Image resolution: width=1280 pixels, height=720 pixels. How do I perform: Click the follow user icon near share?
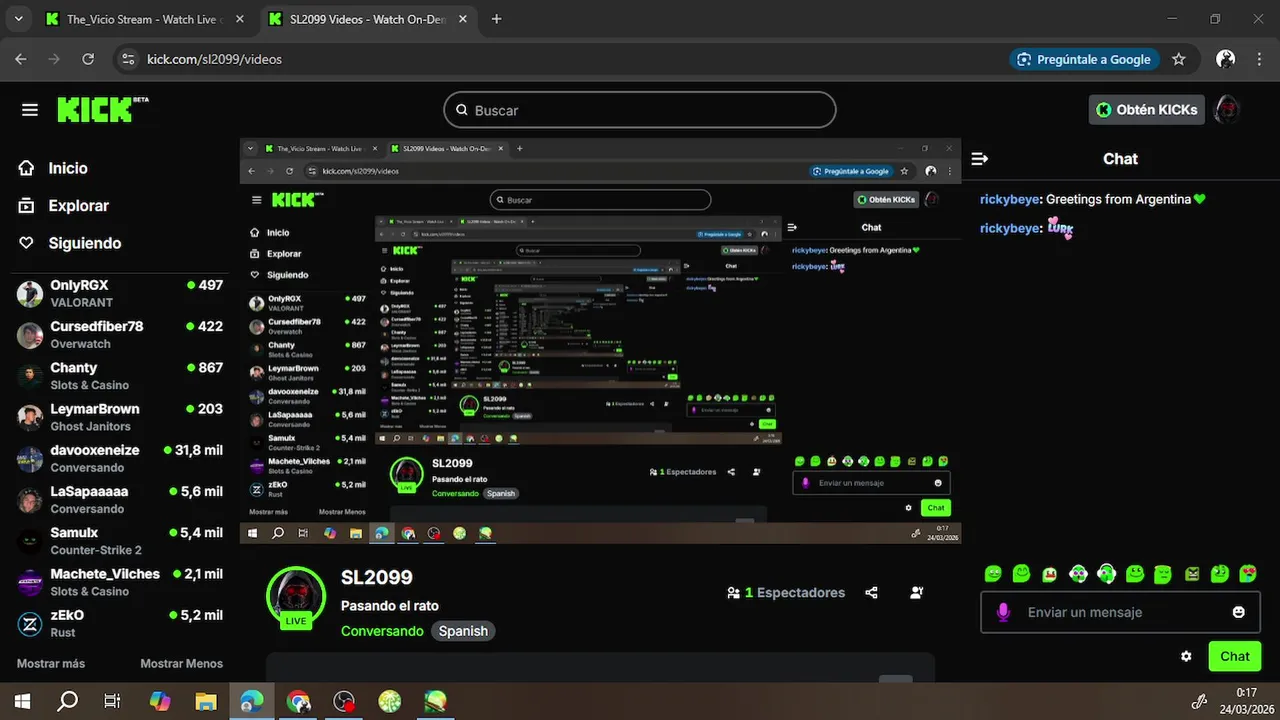coord(917,592)
